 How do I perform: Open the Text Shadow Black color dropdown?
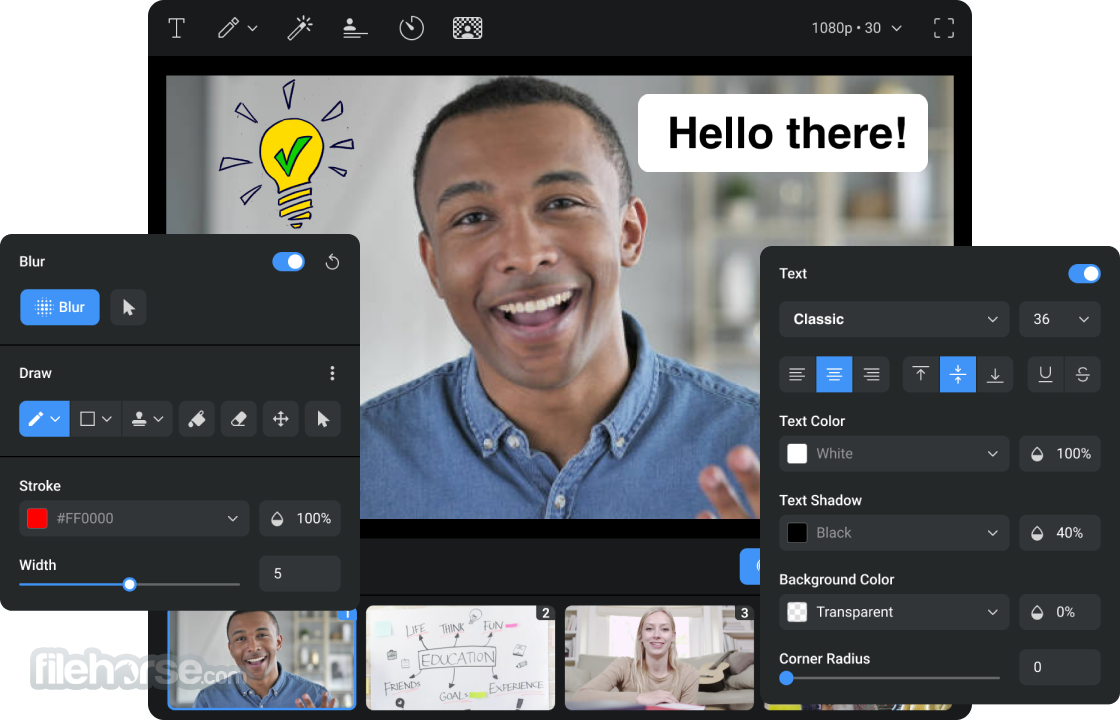(x=894, y=533)
